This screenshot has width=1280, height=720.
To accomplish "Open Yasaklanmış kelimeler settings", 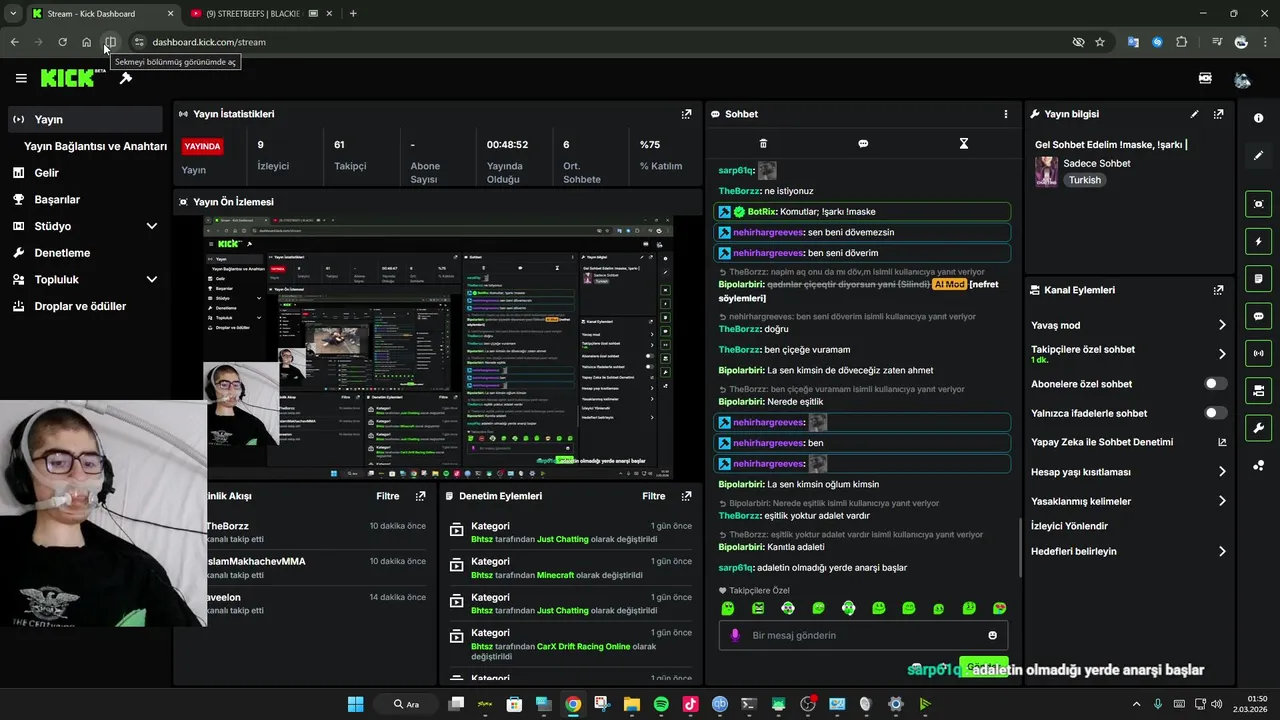I will click(1129, 501).
